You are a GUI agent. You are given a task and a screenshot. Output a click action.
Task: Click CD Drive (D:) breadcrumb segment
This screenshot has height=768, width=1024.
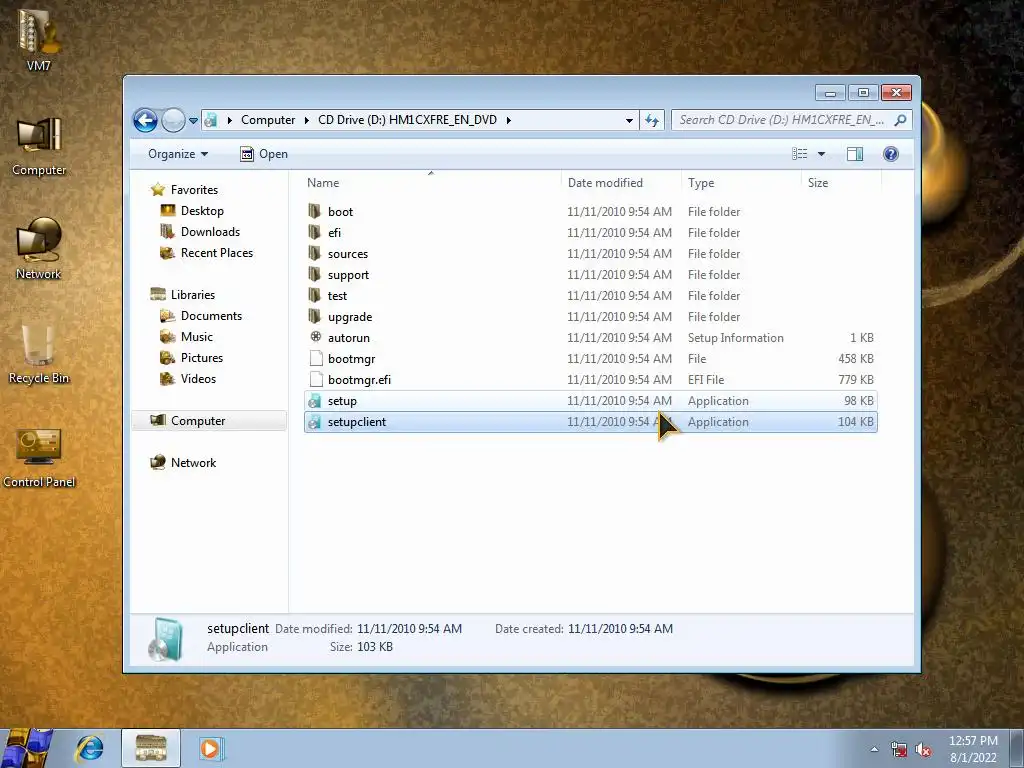408,120
